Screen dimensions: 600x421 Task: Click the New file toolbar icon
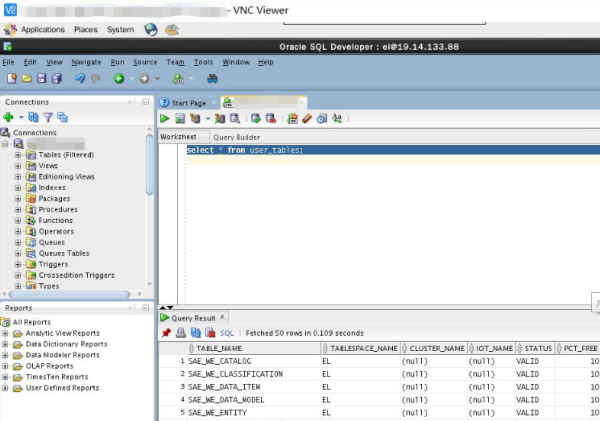(x=12, y=78)
